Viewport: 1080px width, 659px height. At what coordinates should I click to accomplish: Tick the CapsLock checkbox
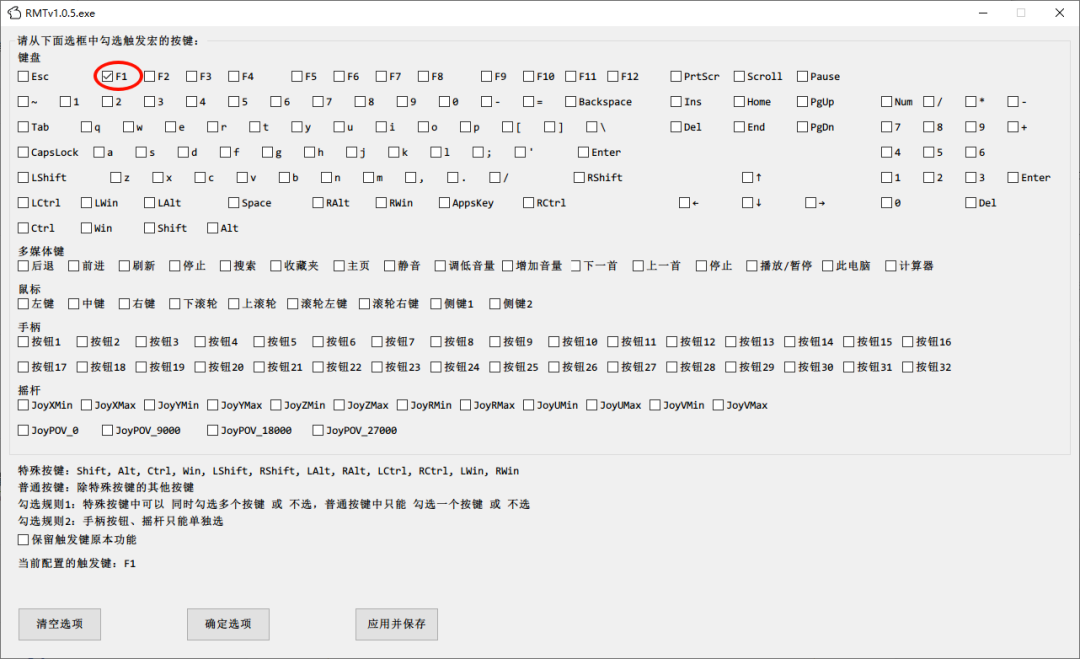click(x=24, y=152)
